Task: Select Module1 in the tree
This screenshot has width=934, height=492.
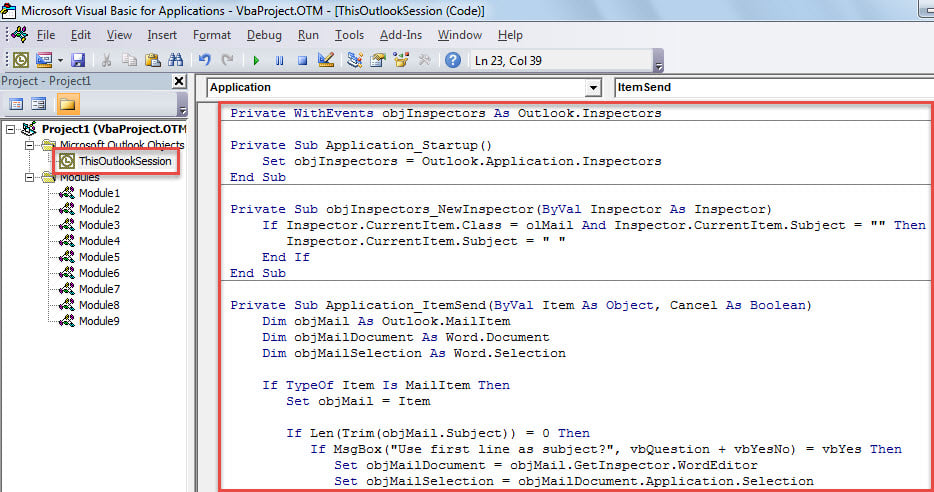Action: click(x=99, y=193)
